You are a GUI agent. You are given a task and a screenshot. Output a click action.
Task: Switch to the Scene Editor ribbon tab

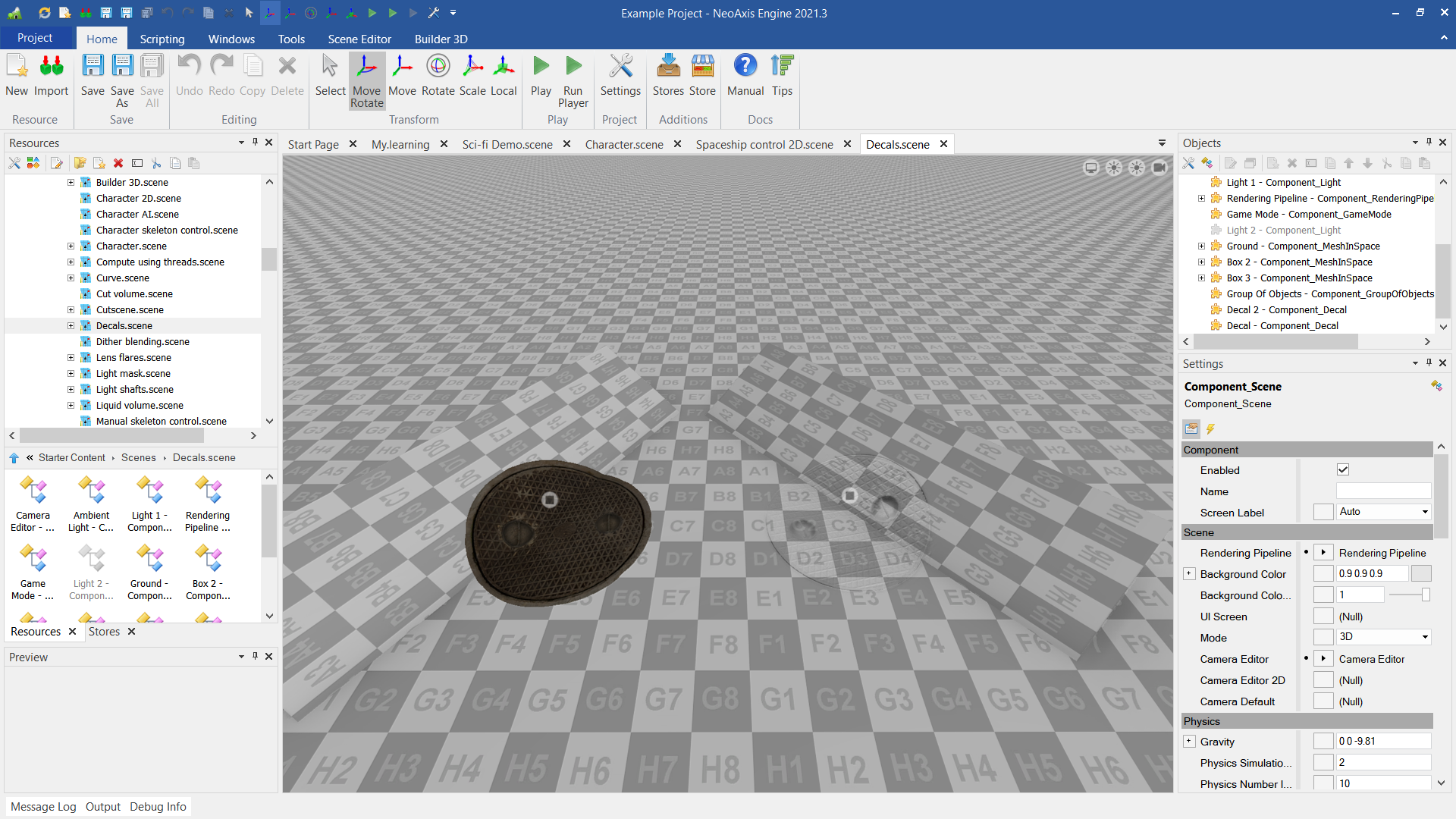coord(359,39)
